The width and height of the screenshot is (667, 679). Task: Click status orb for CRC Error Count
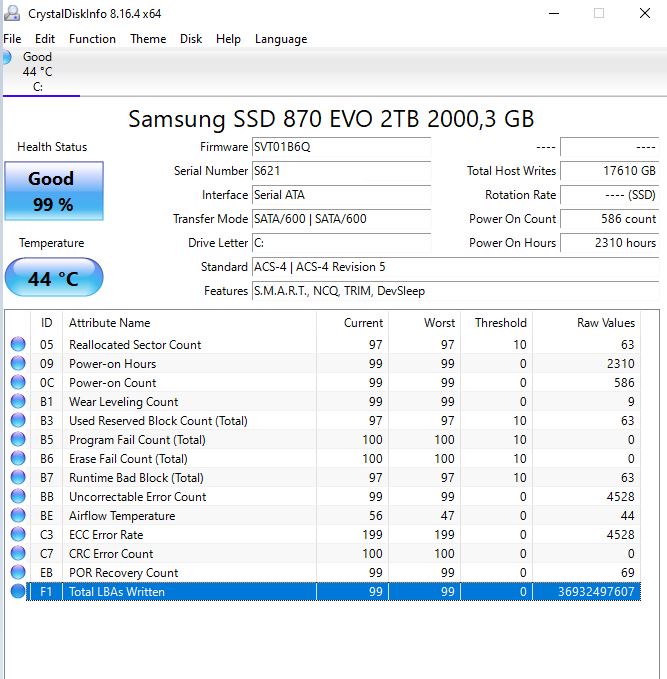coord(18,553)
